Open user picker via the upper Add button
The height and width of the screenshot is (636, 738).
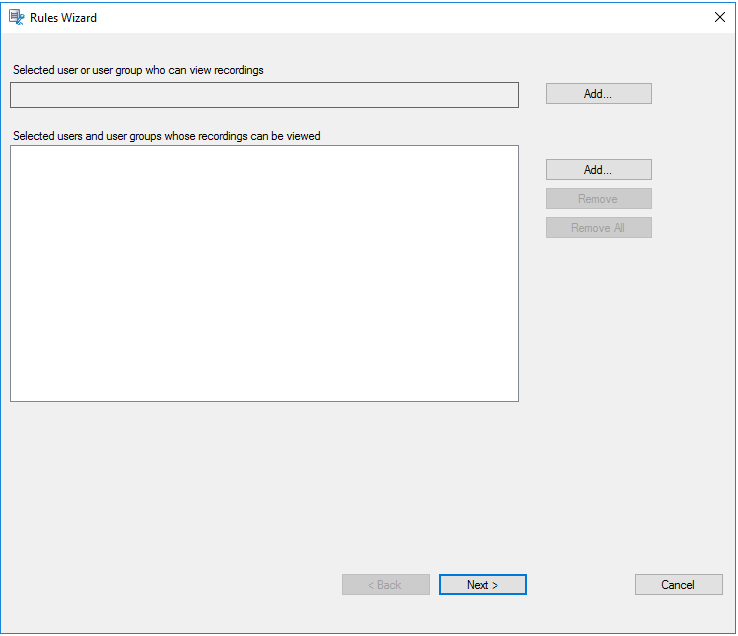click(598, 94)
